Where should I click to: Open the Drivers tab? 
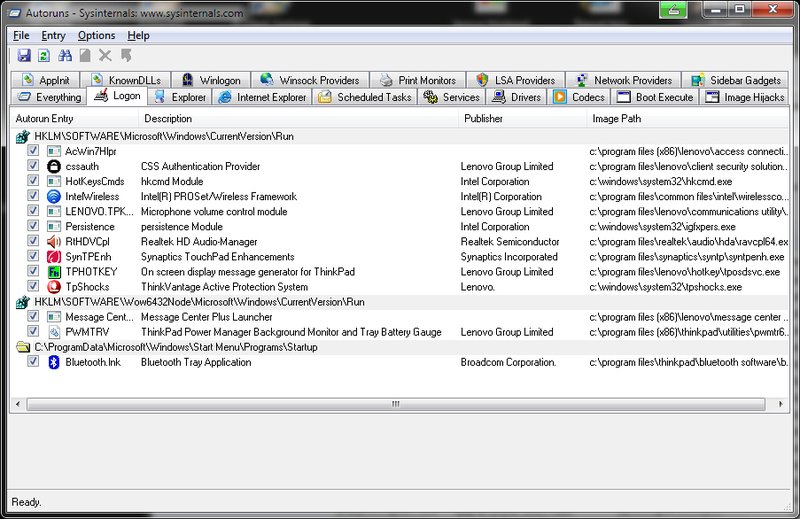[x=516, y=97]
